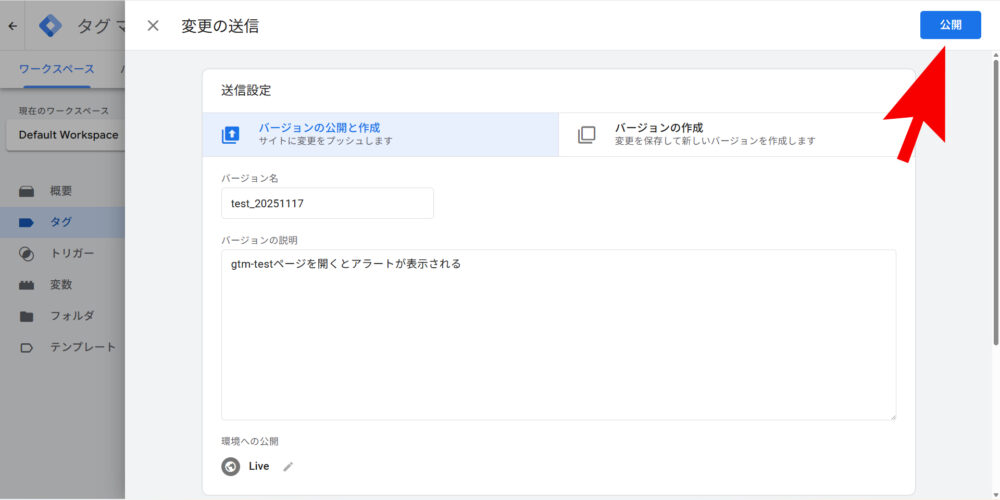Viewport: 1000px width, 500px height.
Task: Click the Live environment globe icon
Action: pos(231,466)
